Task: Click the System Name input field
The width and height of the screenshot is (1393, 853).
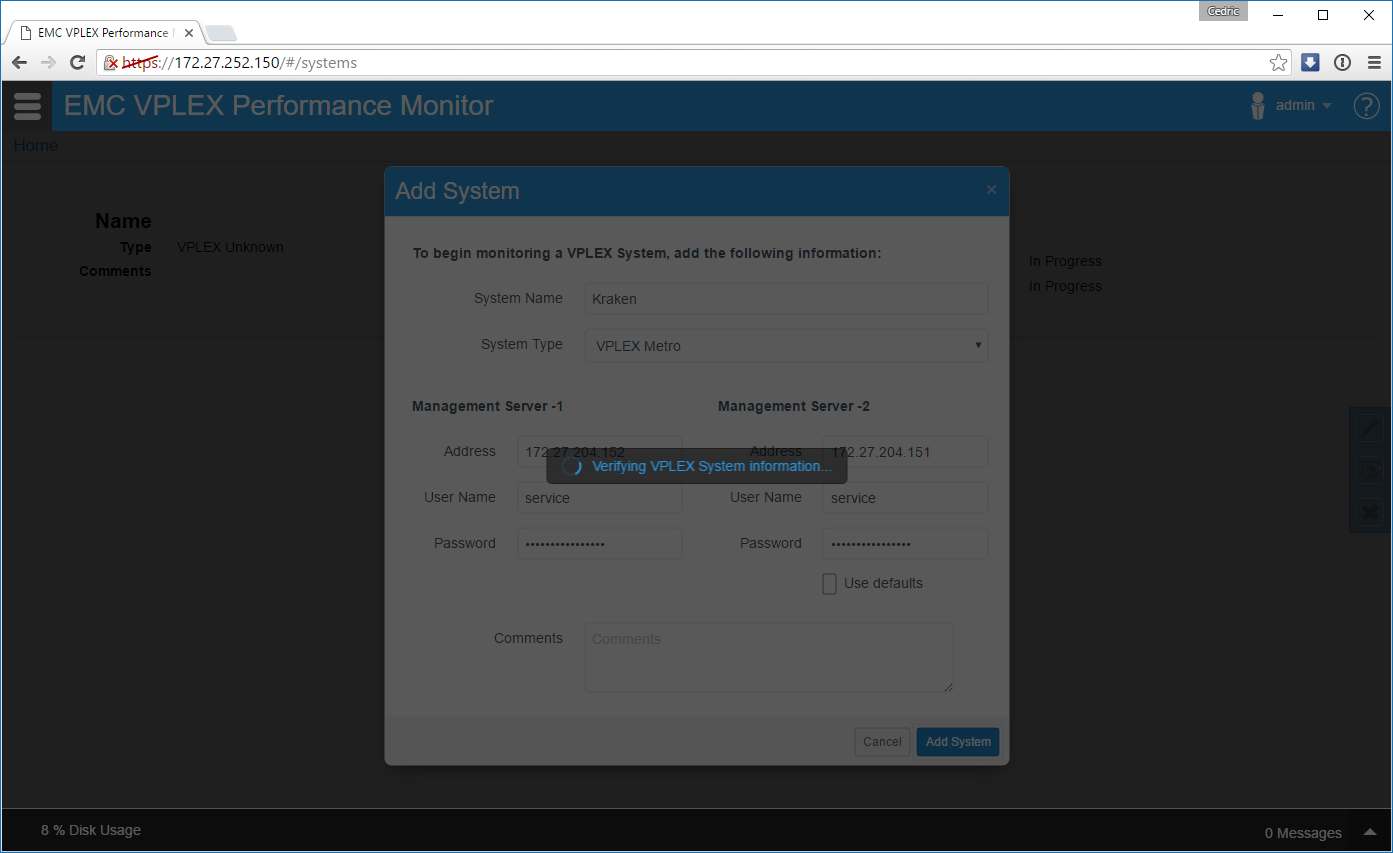Action: pos(786,299)
